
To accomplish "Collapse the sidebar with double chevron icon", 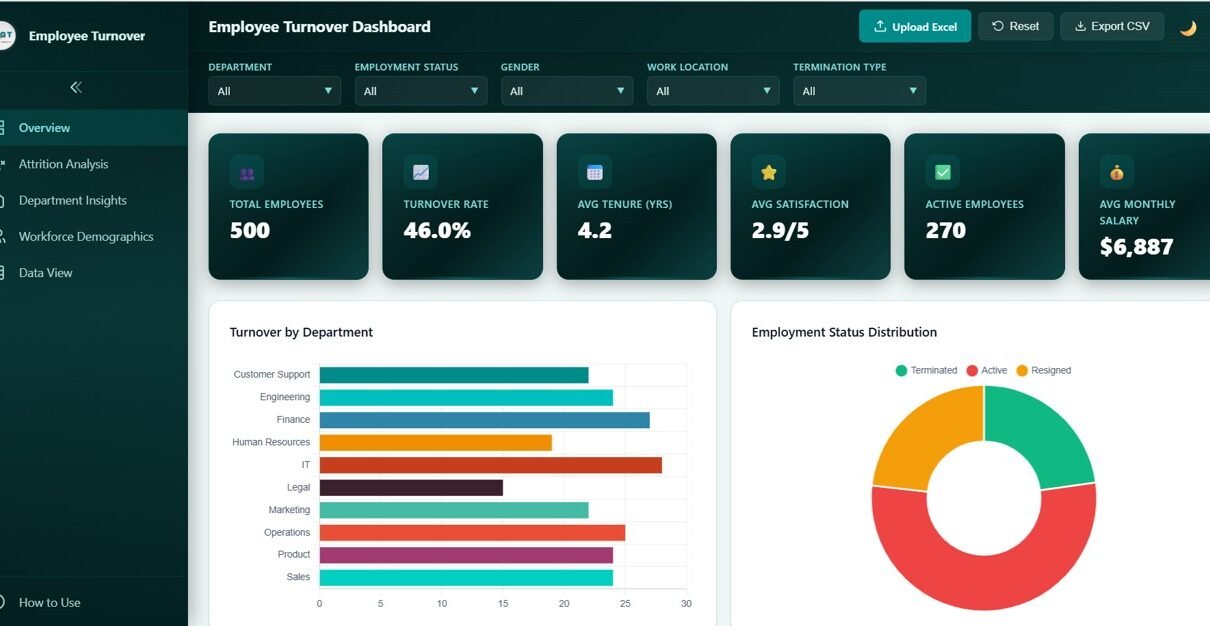I will pos(75,87).
